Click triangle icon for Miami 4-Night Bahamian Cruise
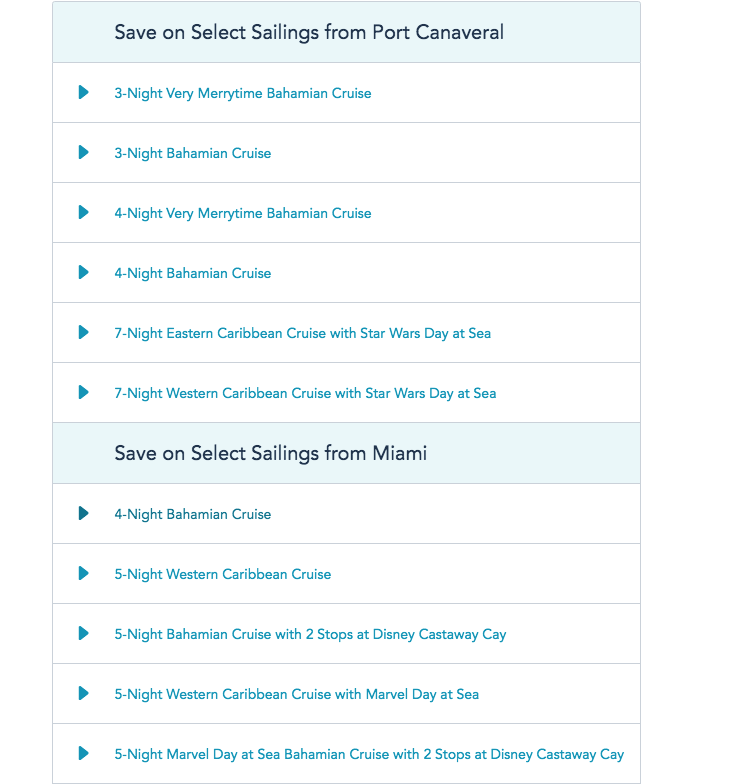Viewport: 738px width, 784px height. [84, 514]
